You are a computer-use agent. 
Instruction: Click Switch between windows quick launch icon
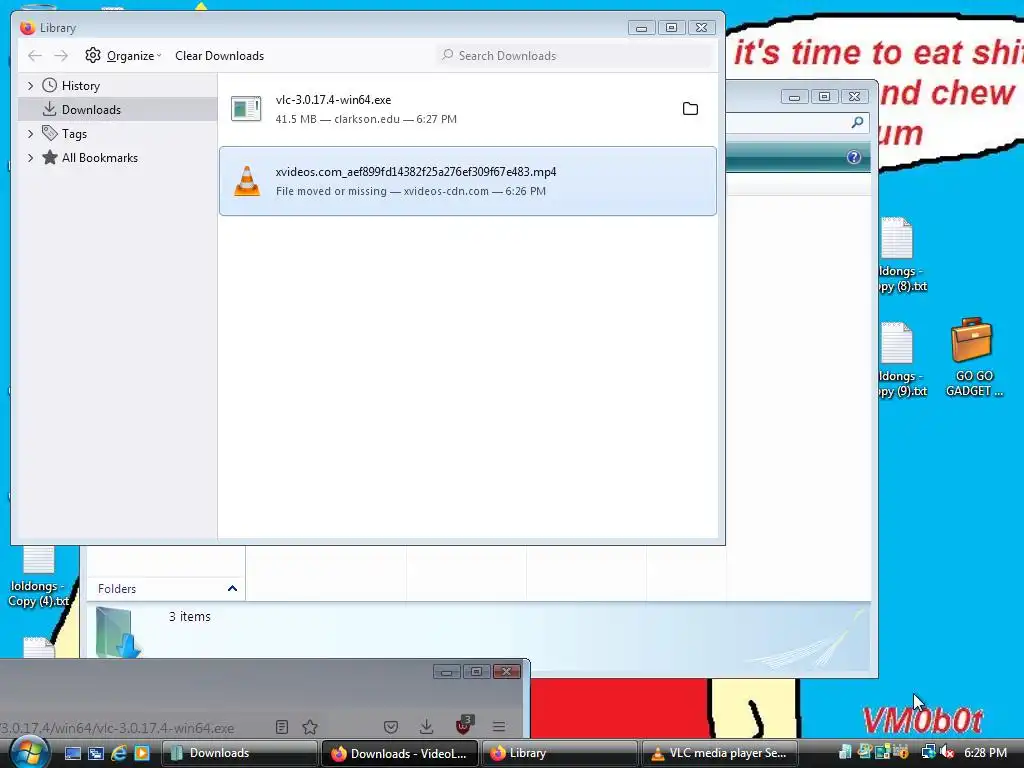pos(95,753)
